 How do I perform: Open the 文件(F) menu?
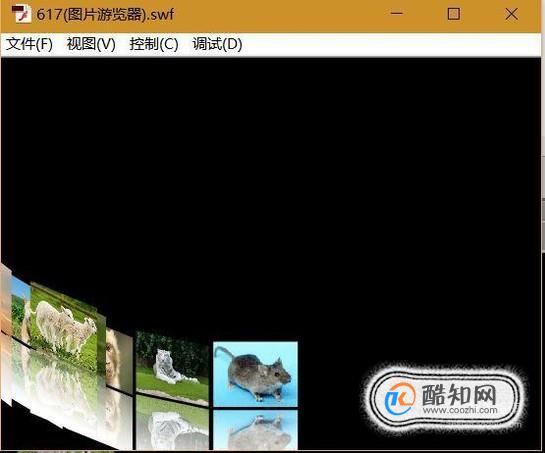(x=30, y=44)
